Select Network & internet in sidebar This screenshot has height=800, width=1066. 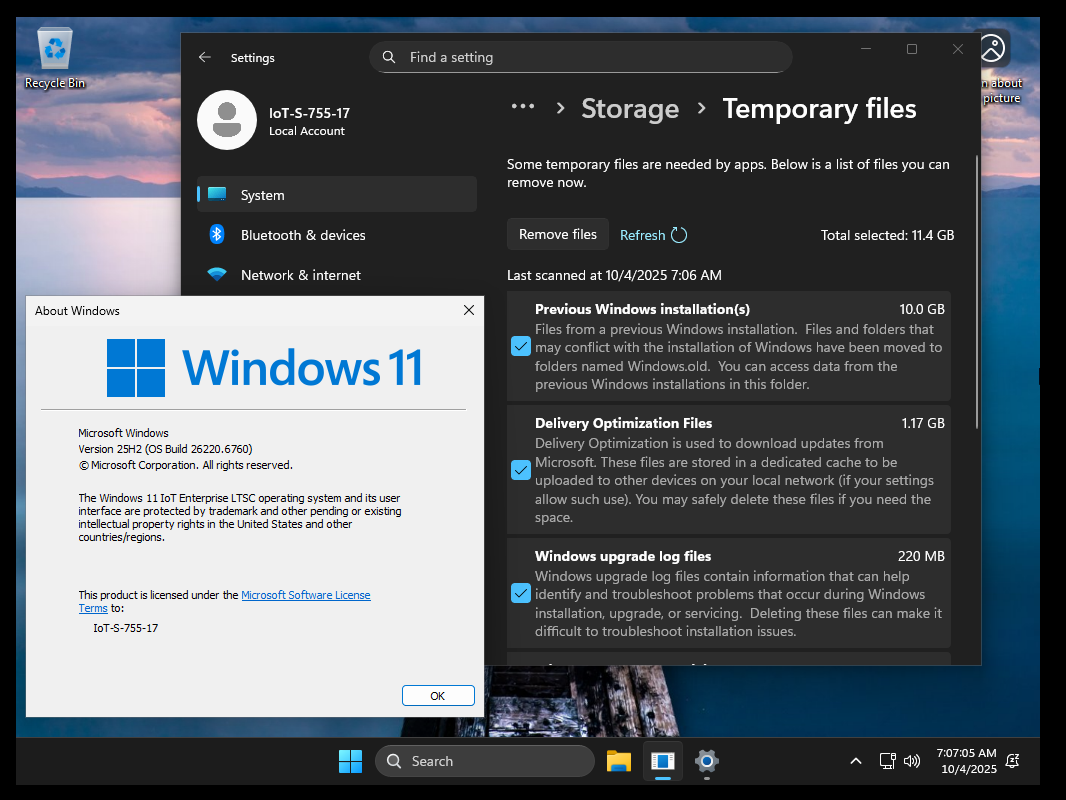coord(337,275)
